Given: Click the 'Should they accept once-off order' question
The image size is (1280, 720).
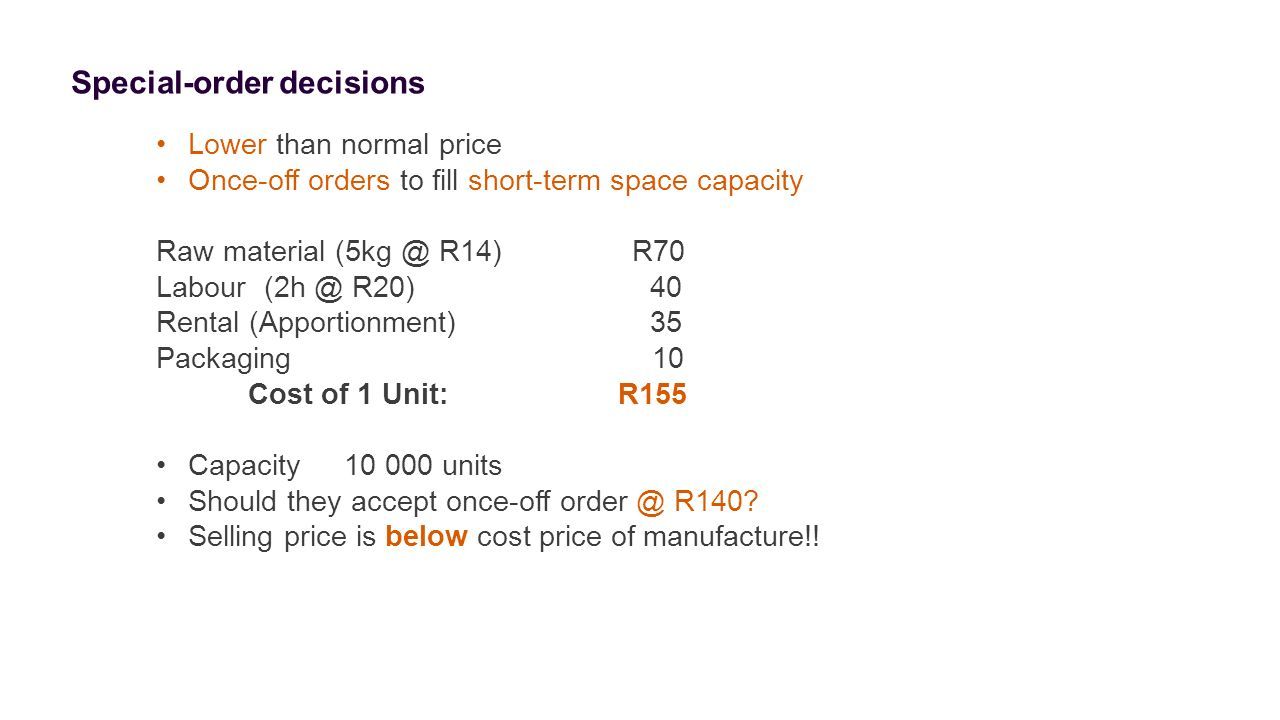Looking at the screenshot, I should 407,502.
